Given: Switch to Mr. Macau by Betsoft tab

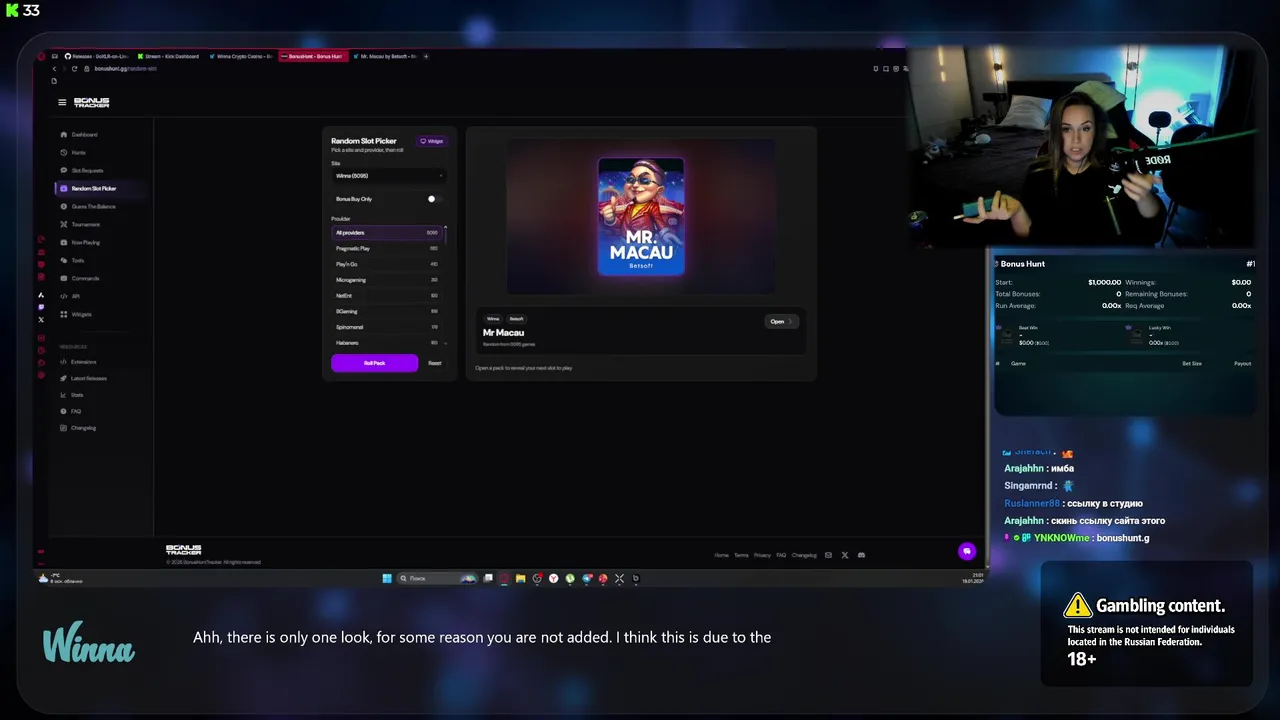Looking at the screenshot, I should tap(386, 56).
